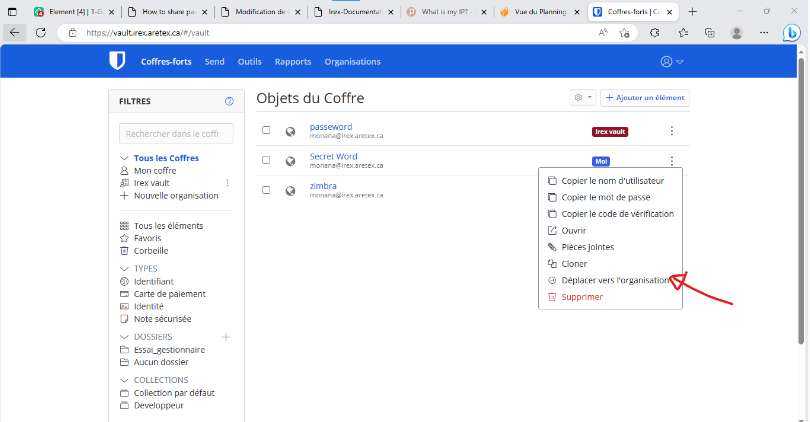Filter by Identifiant type
810x422 pixels.
click(153, 282)
